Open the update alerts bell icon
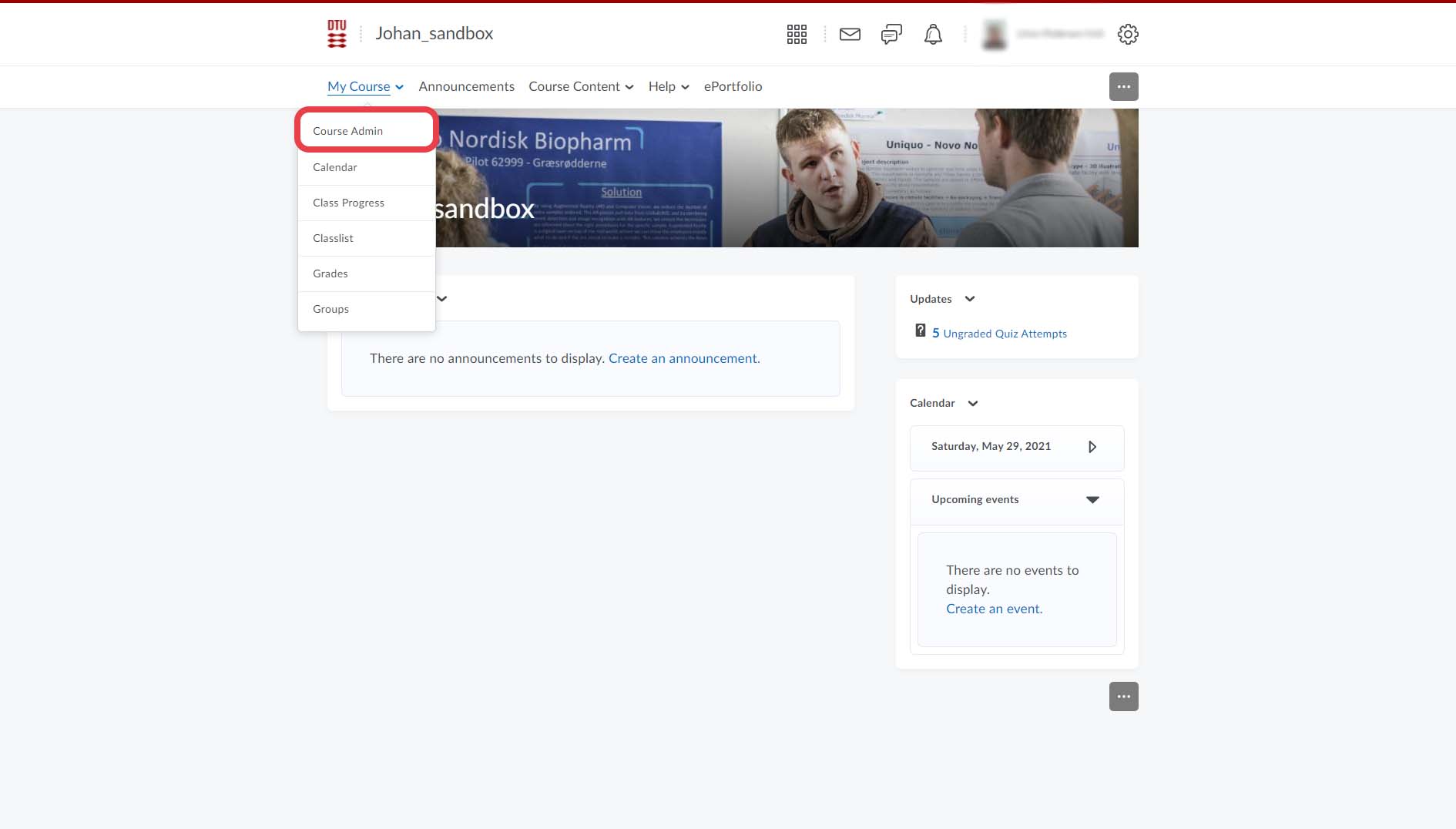1456x829 pixels. 933,34
